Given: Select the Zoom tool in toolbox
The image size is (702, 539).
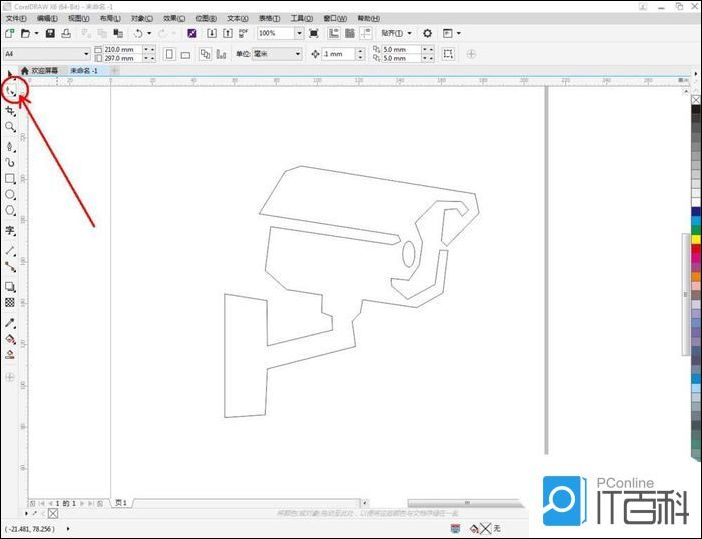Looking at the screenshot, I should pos(11,127).
